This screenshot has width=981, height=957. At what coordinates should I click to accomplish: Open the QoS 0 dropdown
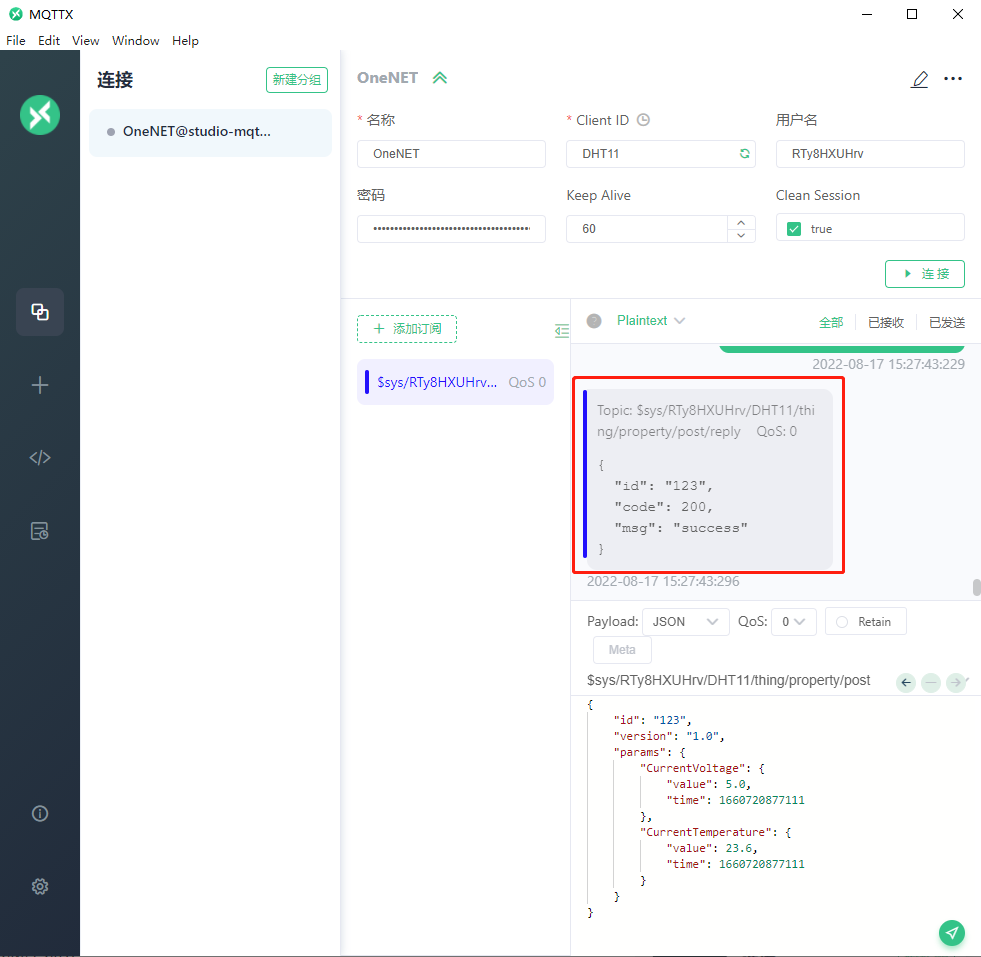tap(794, 622)
